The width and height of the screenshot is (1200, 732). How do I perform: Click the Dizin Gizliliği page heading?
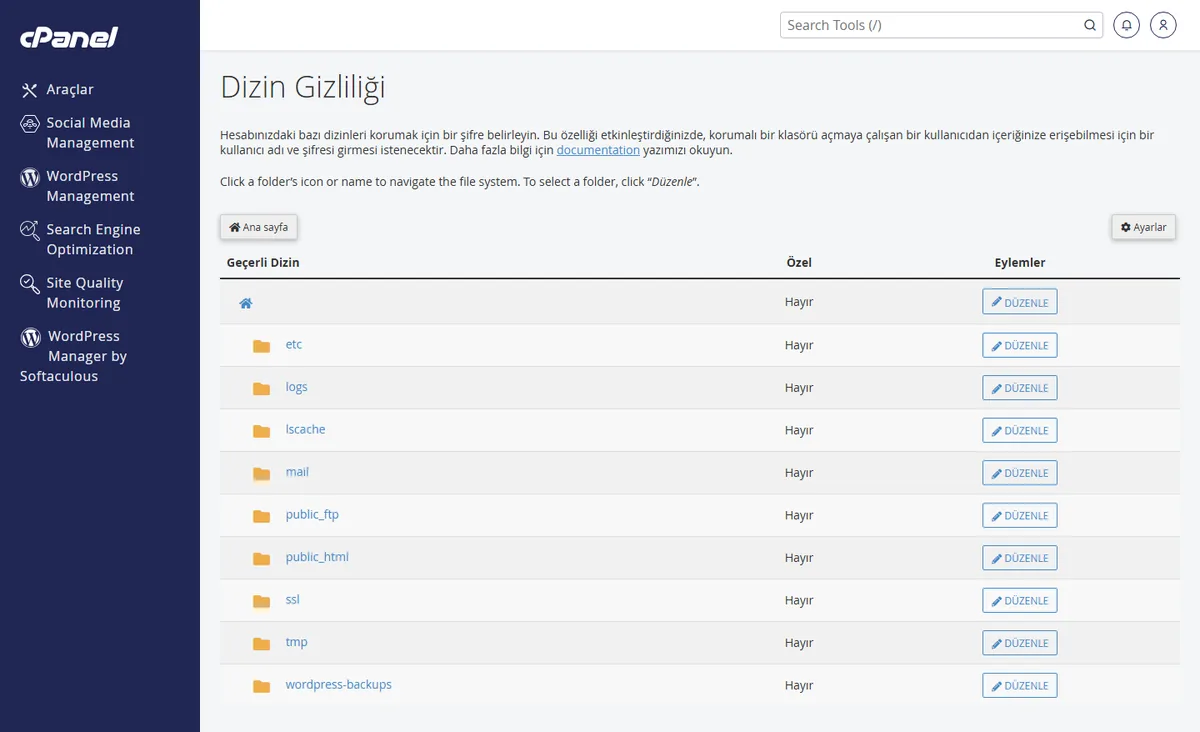click(303, 87)
